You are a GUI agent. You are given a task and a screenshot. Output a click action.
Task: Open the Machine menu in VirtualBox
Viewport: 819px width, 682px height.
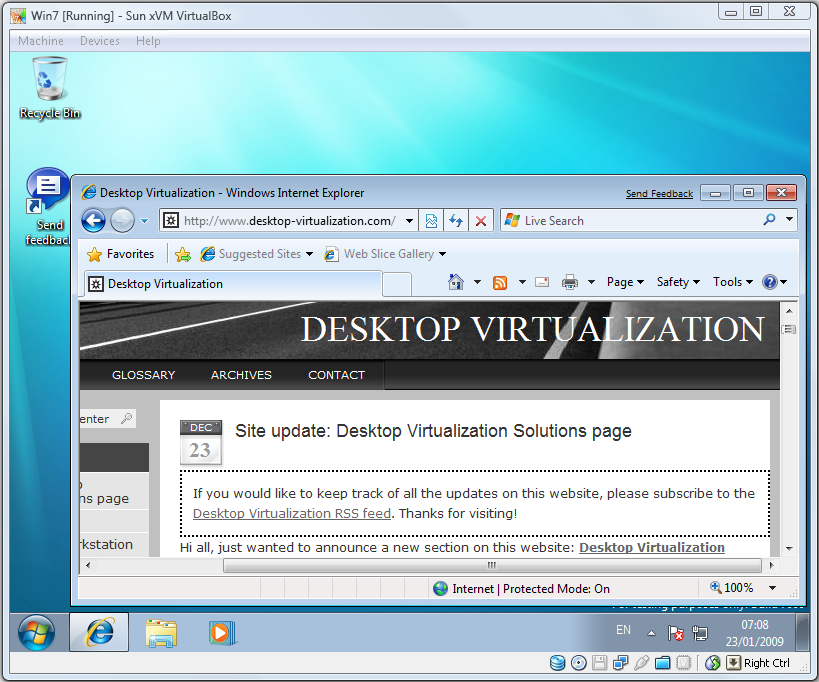click(41, 41)
